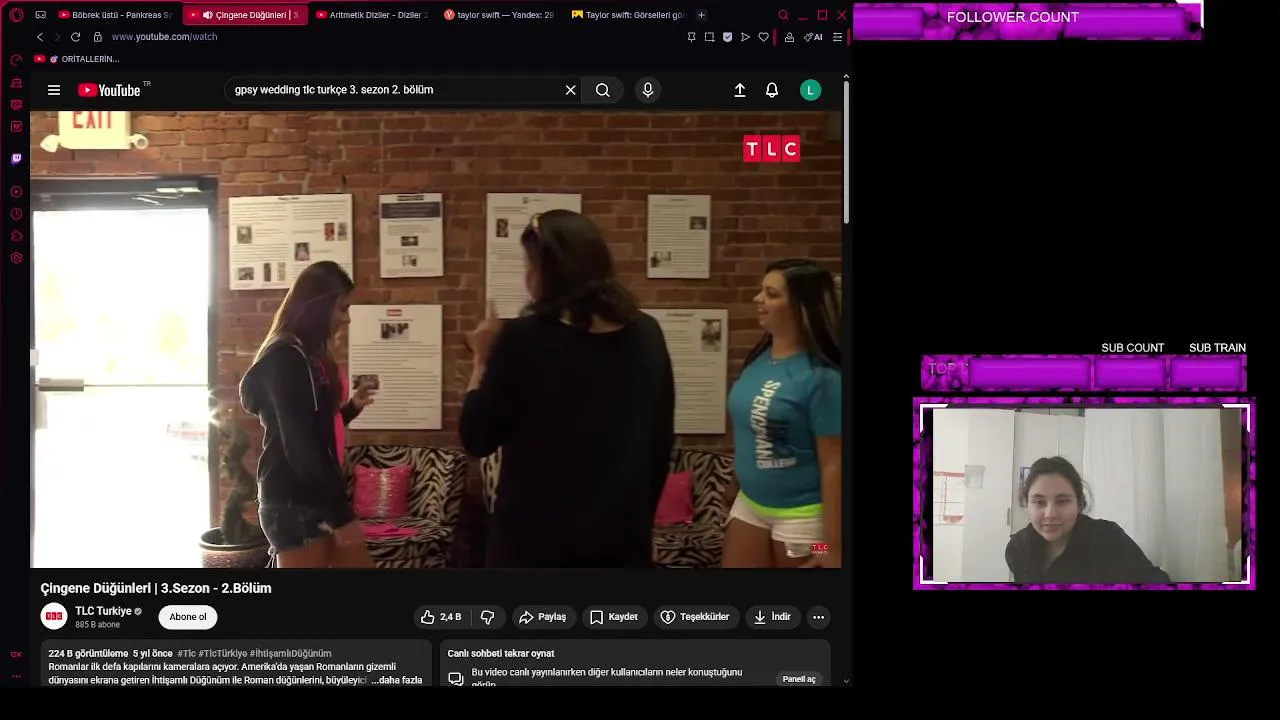Save the video with Kaydet
The image size is (1280, 720).
coord(613,617)
